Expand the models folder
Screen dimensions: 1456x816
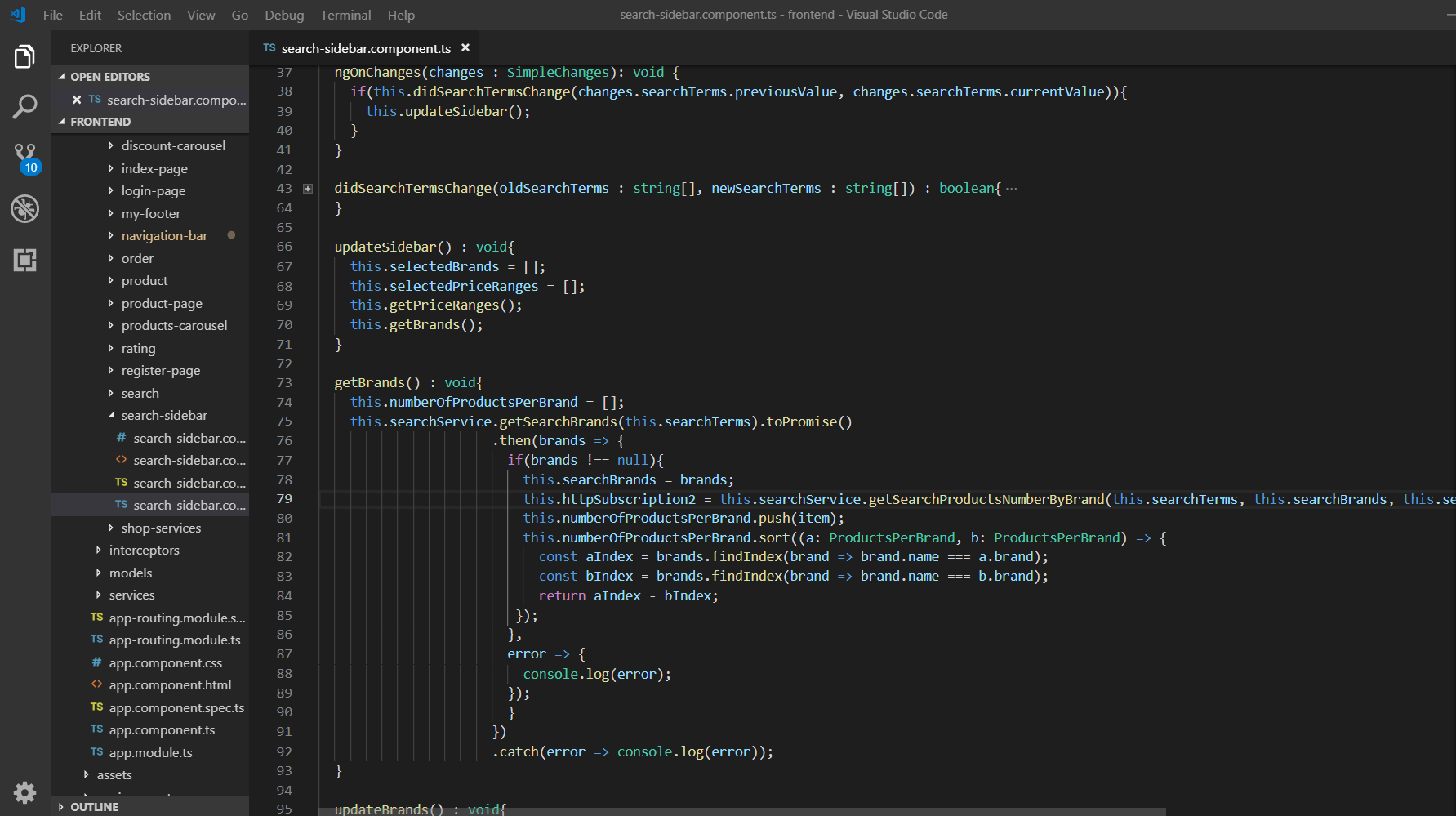coord(131,573)
